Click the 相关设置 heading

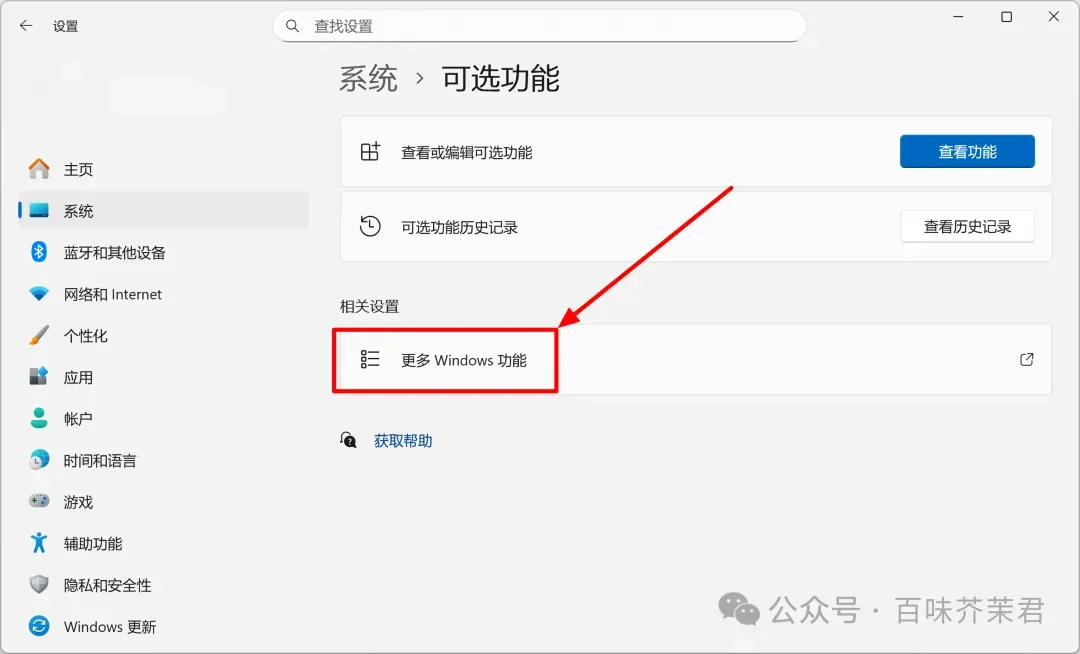click(370, 306)
